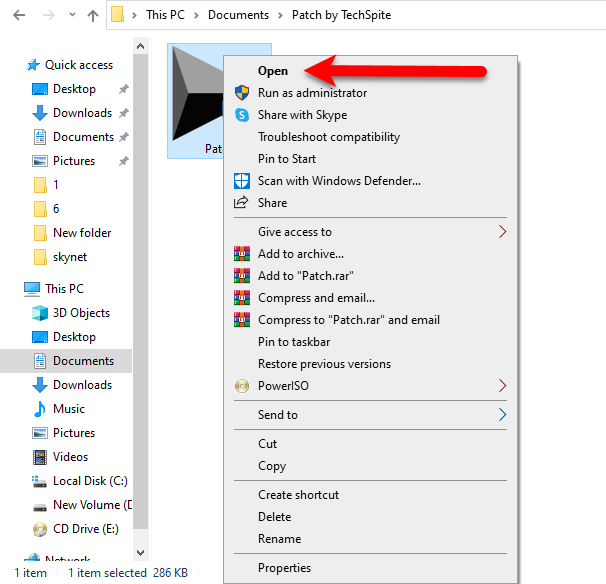
Task: Click the shield icon for Run as administrator
Action: point(241,93)
